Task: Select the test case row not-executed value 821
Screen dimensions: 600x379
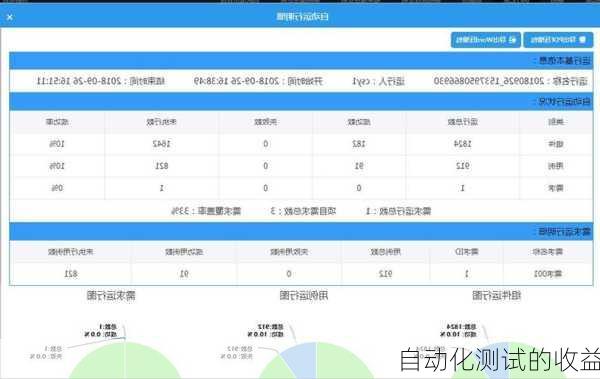Action: 161,166
